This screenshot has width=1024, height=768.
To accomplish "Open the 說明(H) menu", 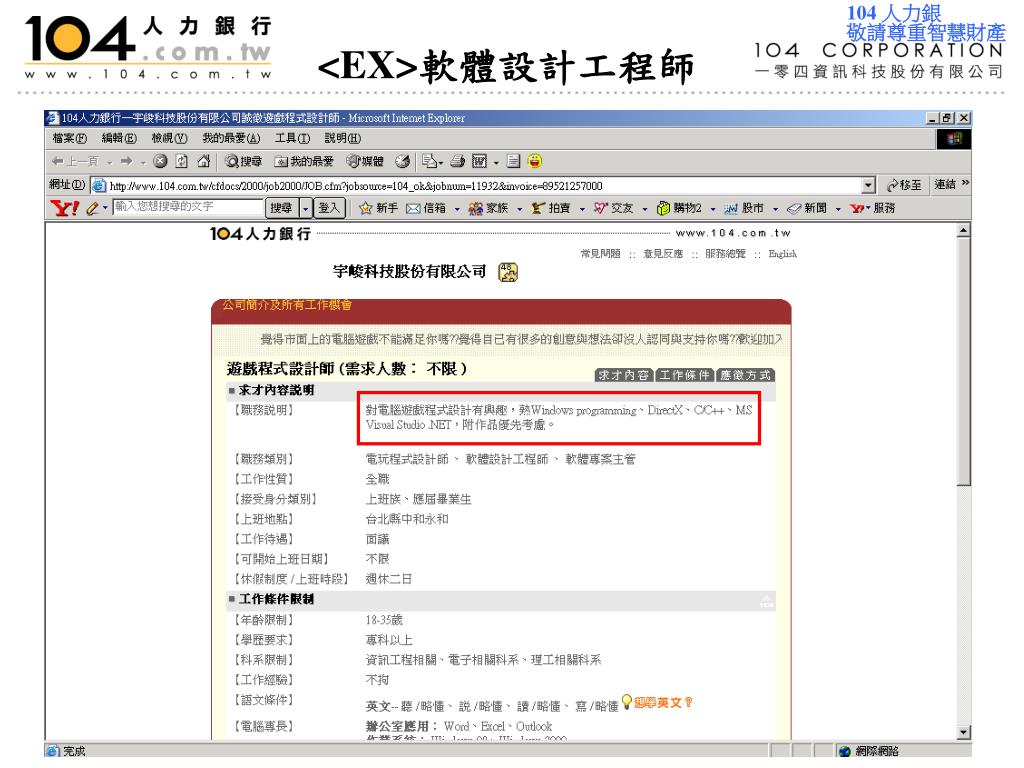I will (342, 138).
